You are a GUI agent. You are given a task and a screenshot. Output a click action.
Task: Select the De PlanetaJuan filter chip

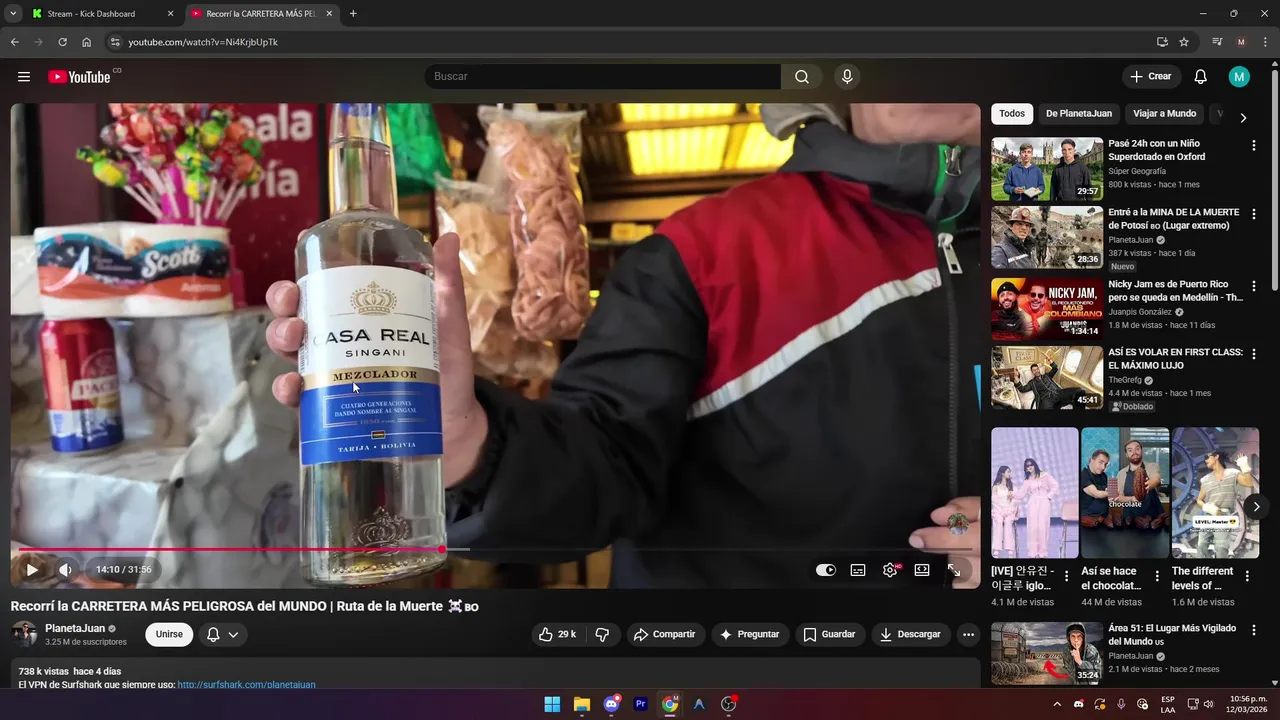click(x=1079, y=114)
